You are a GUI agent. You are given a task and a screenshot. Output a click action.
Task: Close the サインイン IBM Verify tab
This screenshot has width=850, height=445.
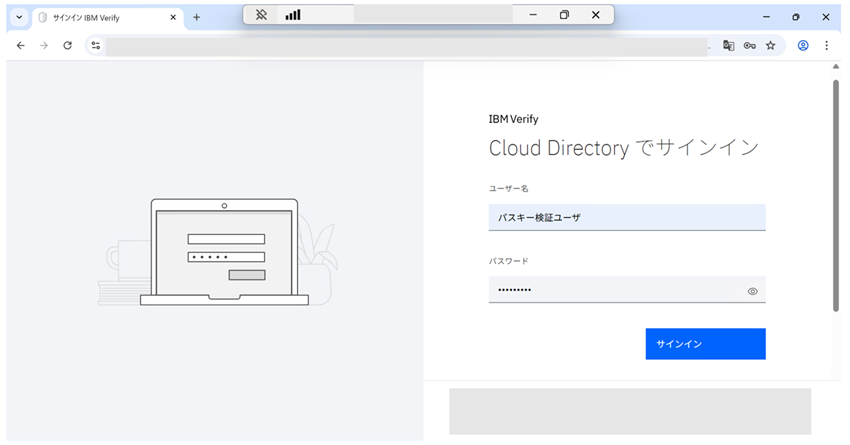click(173, 17)
